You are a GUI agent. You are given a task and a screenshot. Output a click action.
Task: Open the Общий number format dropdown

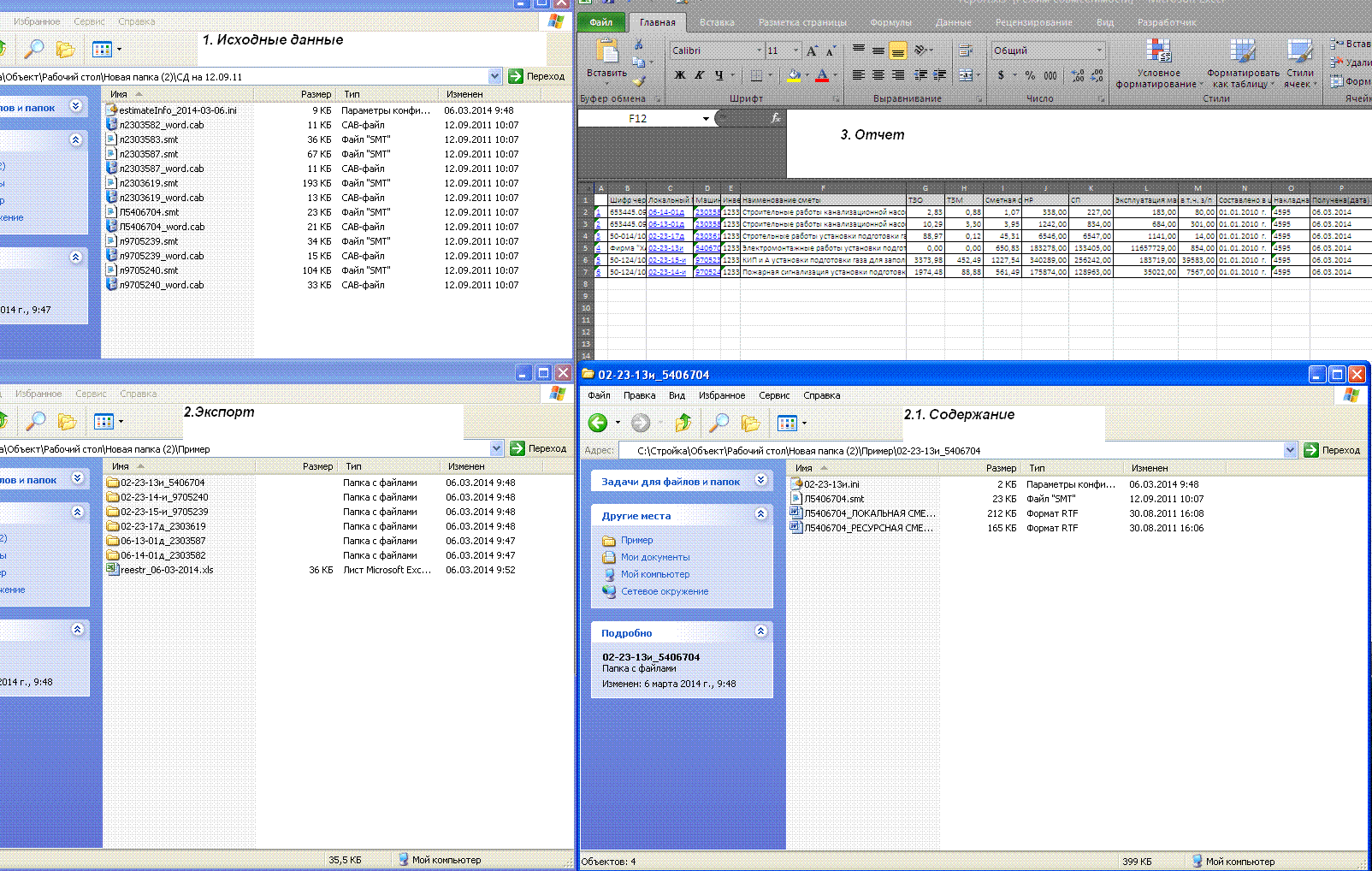(x=1099, y=50)
